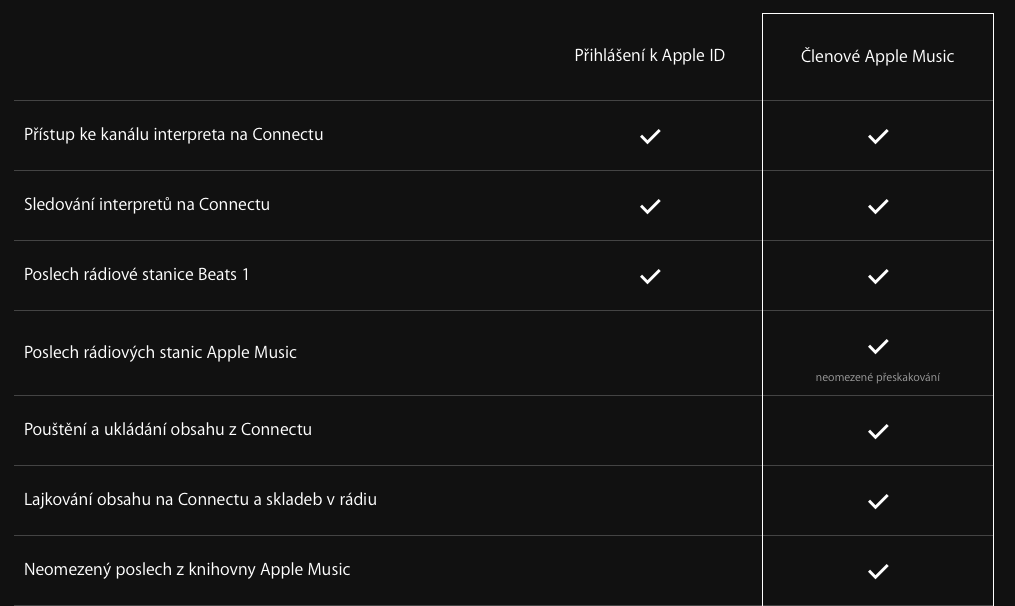Click checkmark for Neomezený poslech z knihovny

(878, 571)
